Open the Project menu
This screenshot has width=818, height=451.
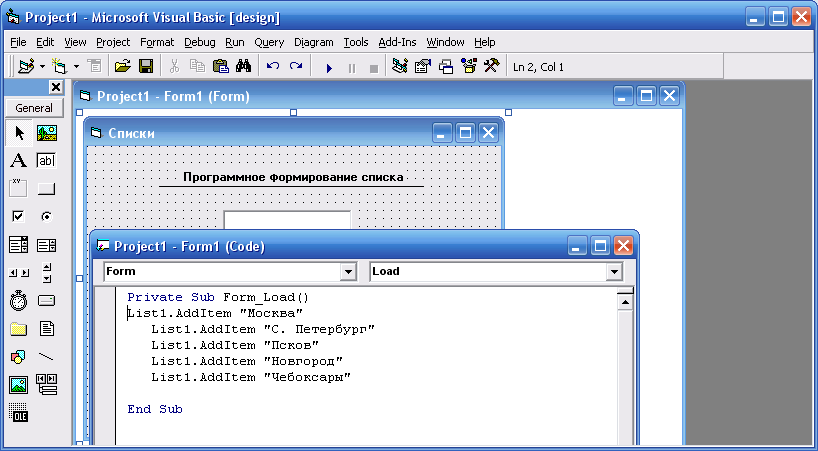pyautogui.click(x=113, y=42)
